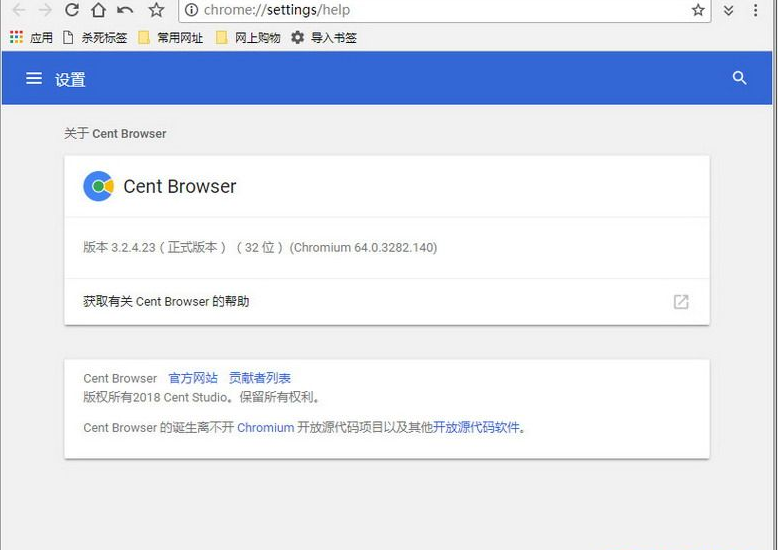Click the undo closed tab arrow
This screenshot has width=778, height=550.
pos(126,9)
